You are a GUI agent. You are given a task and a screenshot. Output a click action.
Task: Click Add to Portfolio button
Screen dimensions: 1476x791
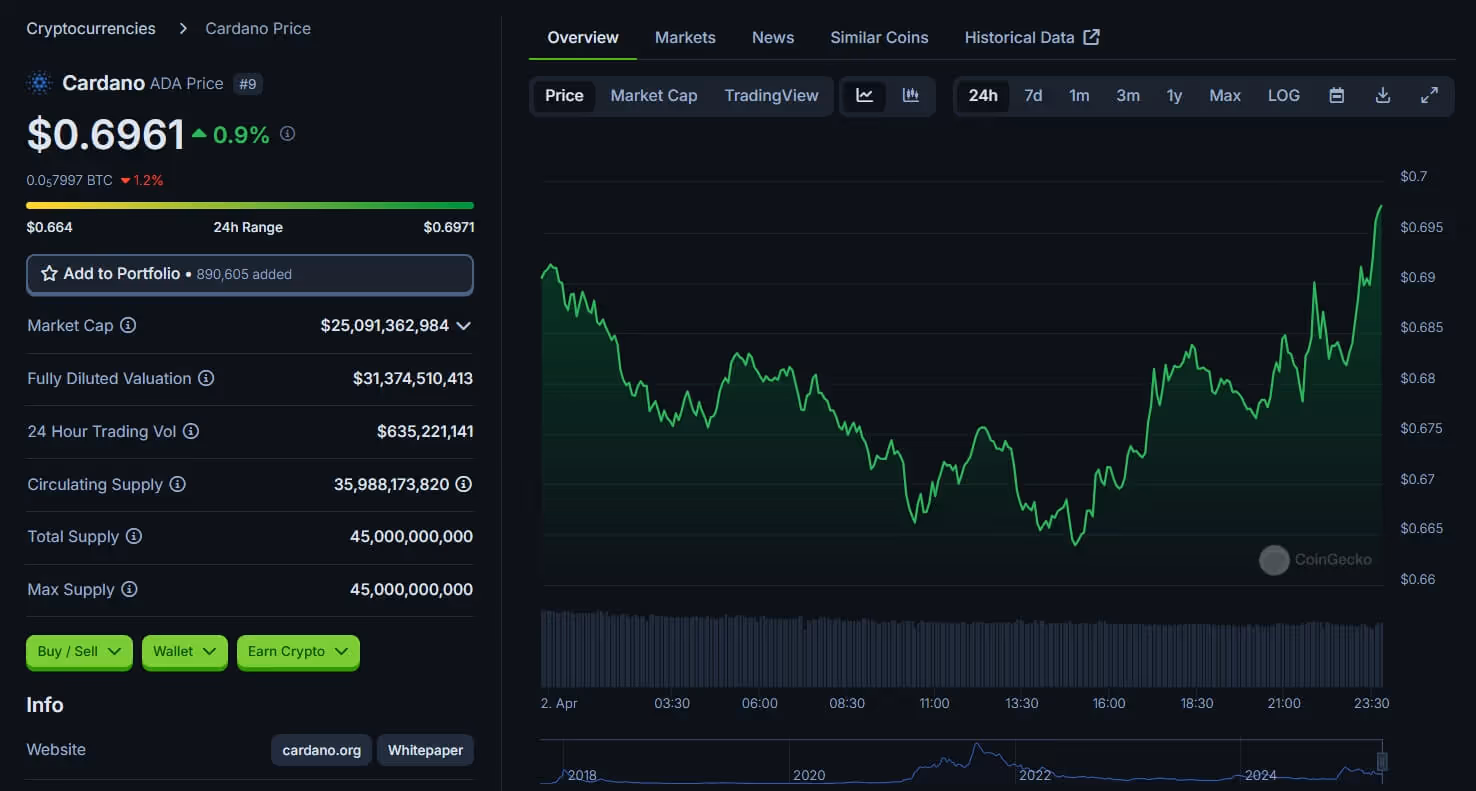[x=250, y=274]
